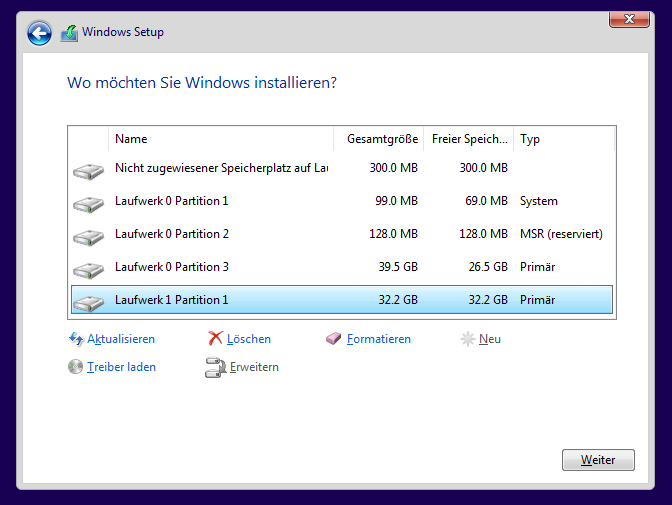The image size is (672, 505).
Task: Select Laufwerk 0 Partition 2 name
Action: [x=172, y=234]
